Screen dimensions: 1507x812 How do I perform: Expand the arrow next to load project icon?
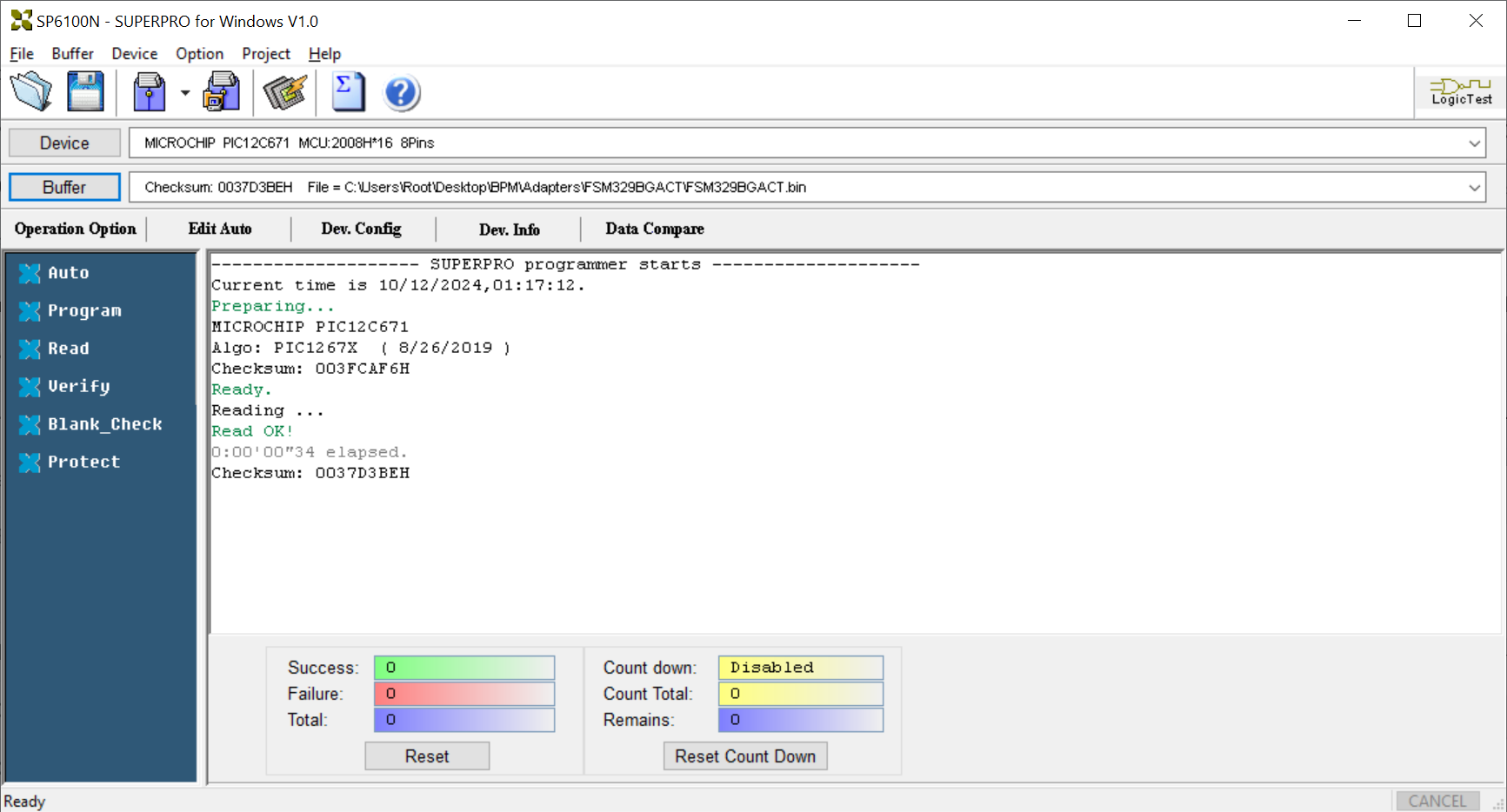pos(185,92)
